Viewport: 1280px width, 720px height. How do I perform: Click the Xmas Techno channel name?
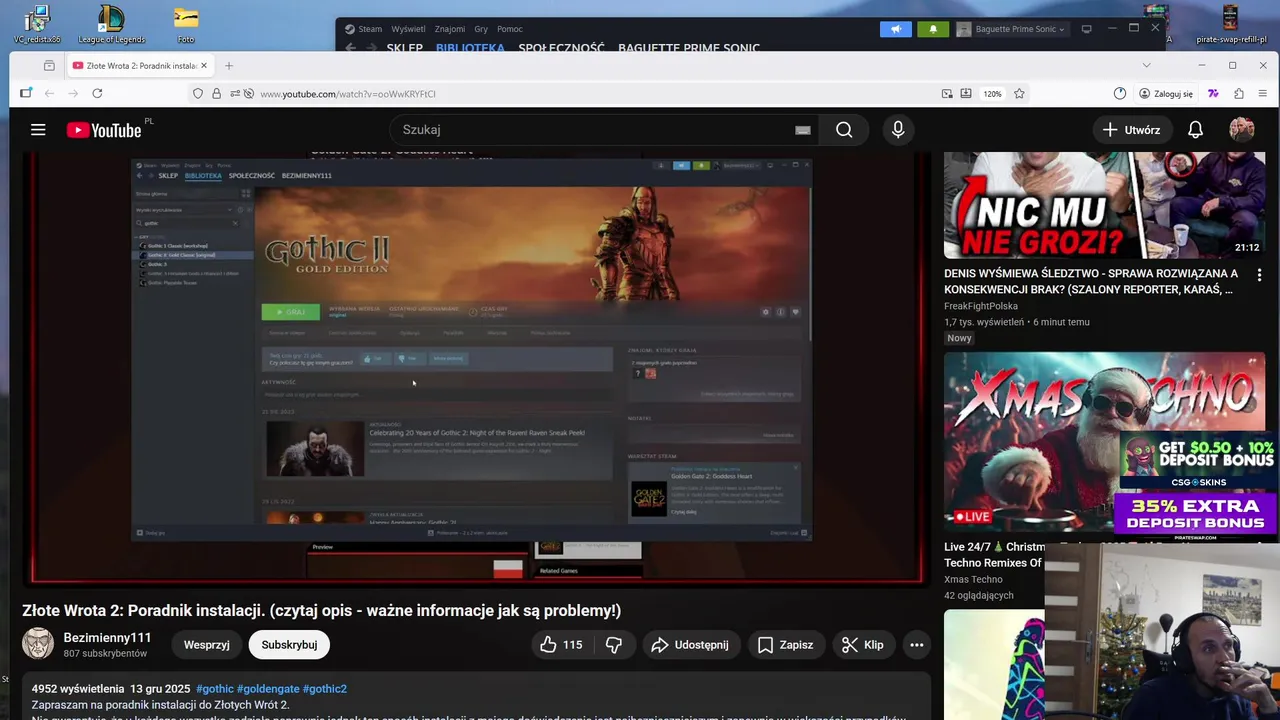tap(973, 579)
